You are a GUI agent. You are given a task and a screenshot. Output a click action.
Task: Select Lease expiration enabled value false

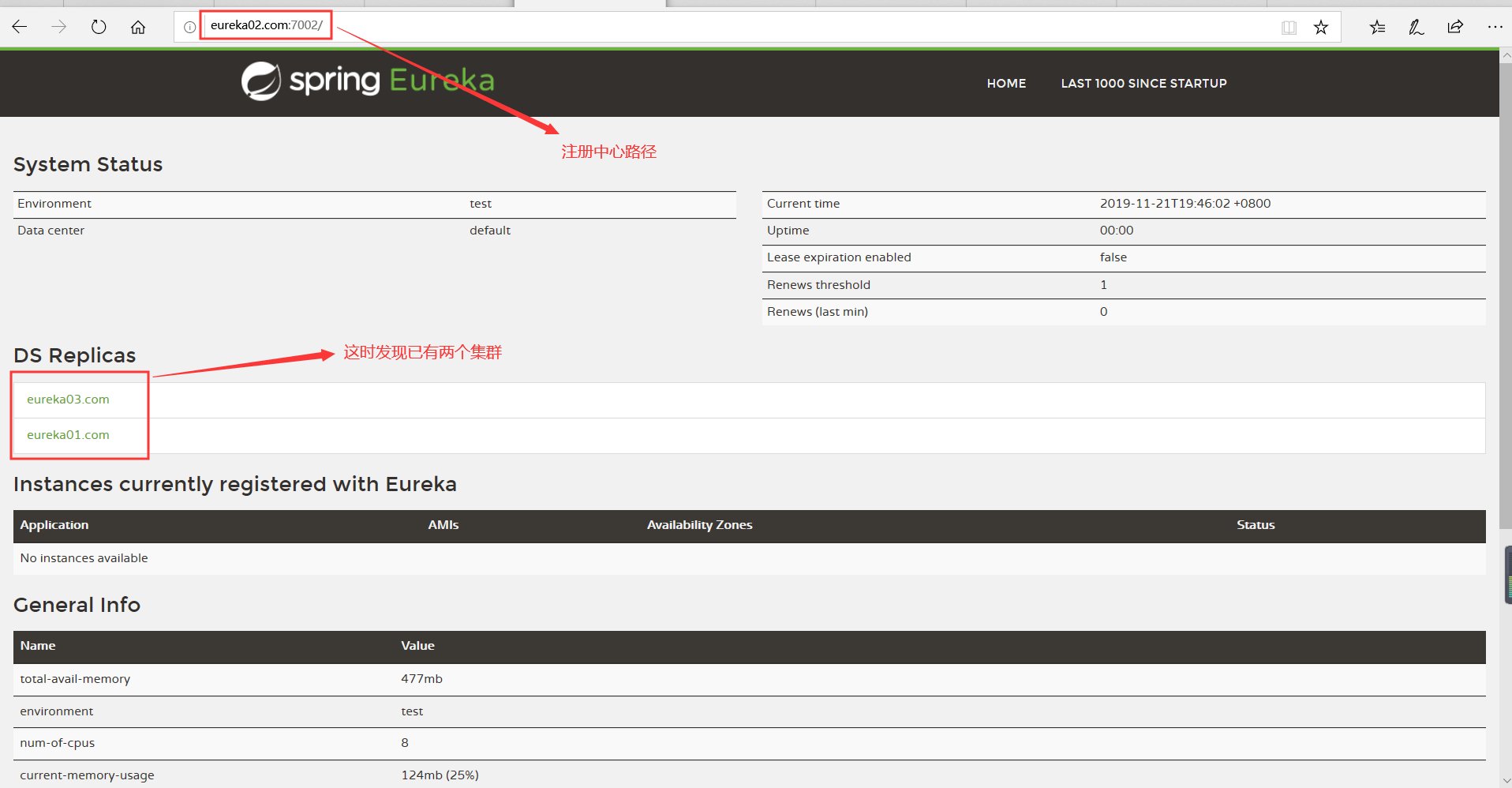(1113, 257)
